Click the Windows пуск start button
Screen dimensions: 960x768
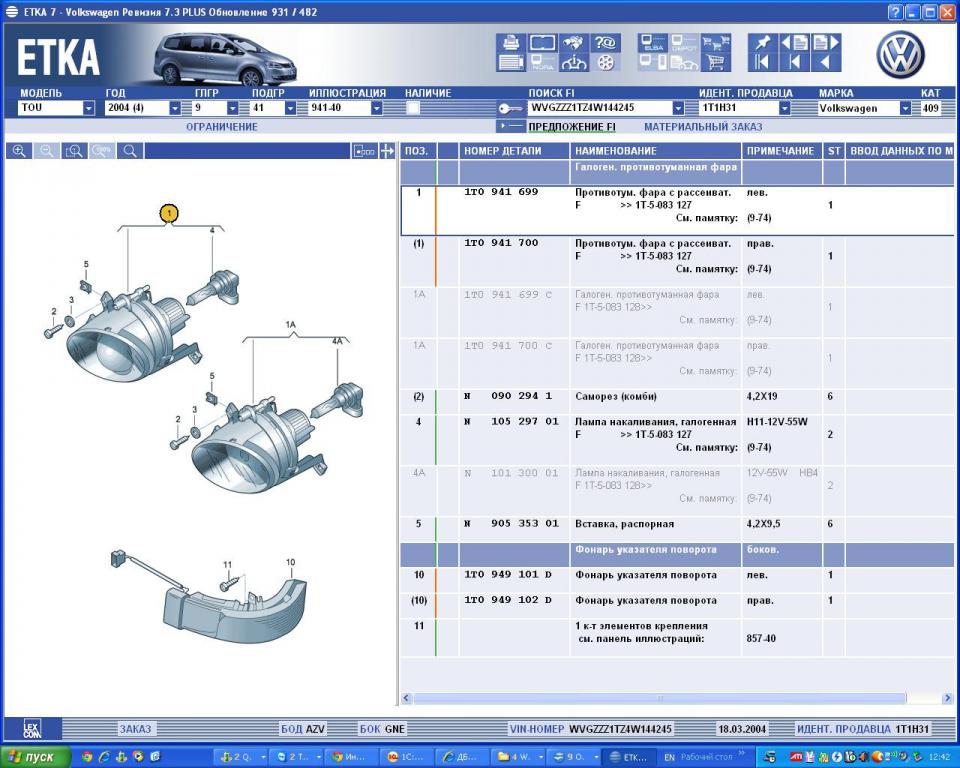pyautogui.click(x=36, y=757)
